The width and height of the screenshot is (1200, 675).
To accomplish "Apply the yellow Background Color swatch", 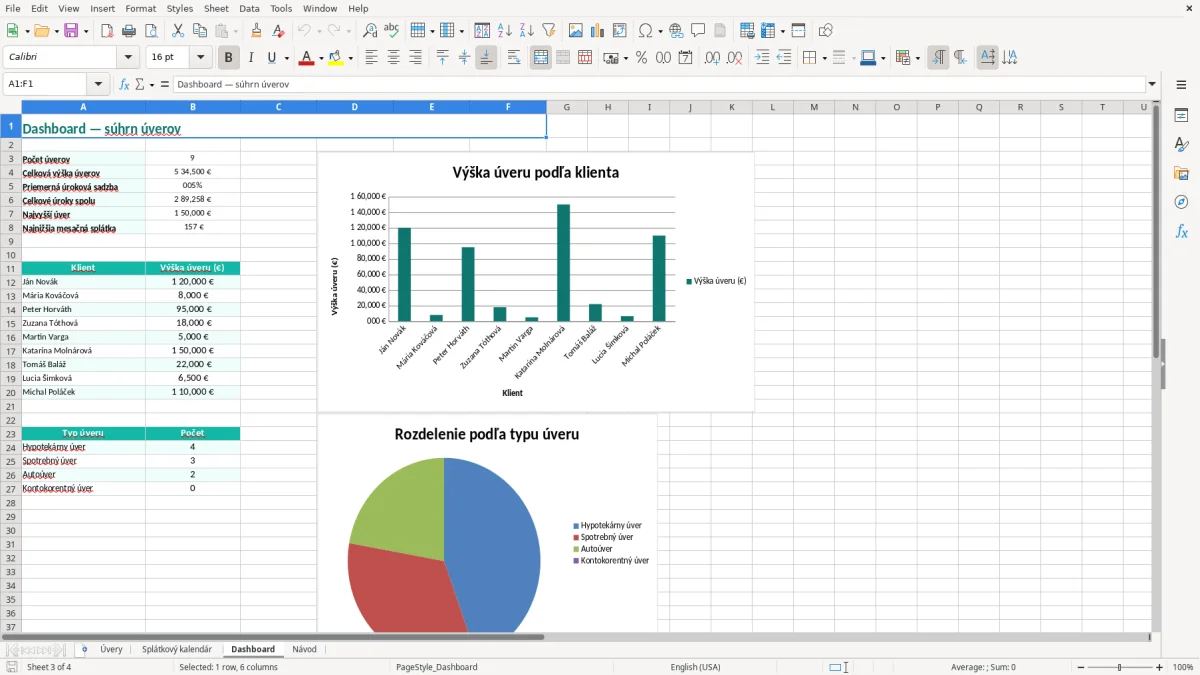I will click(x=336, y=58).
